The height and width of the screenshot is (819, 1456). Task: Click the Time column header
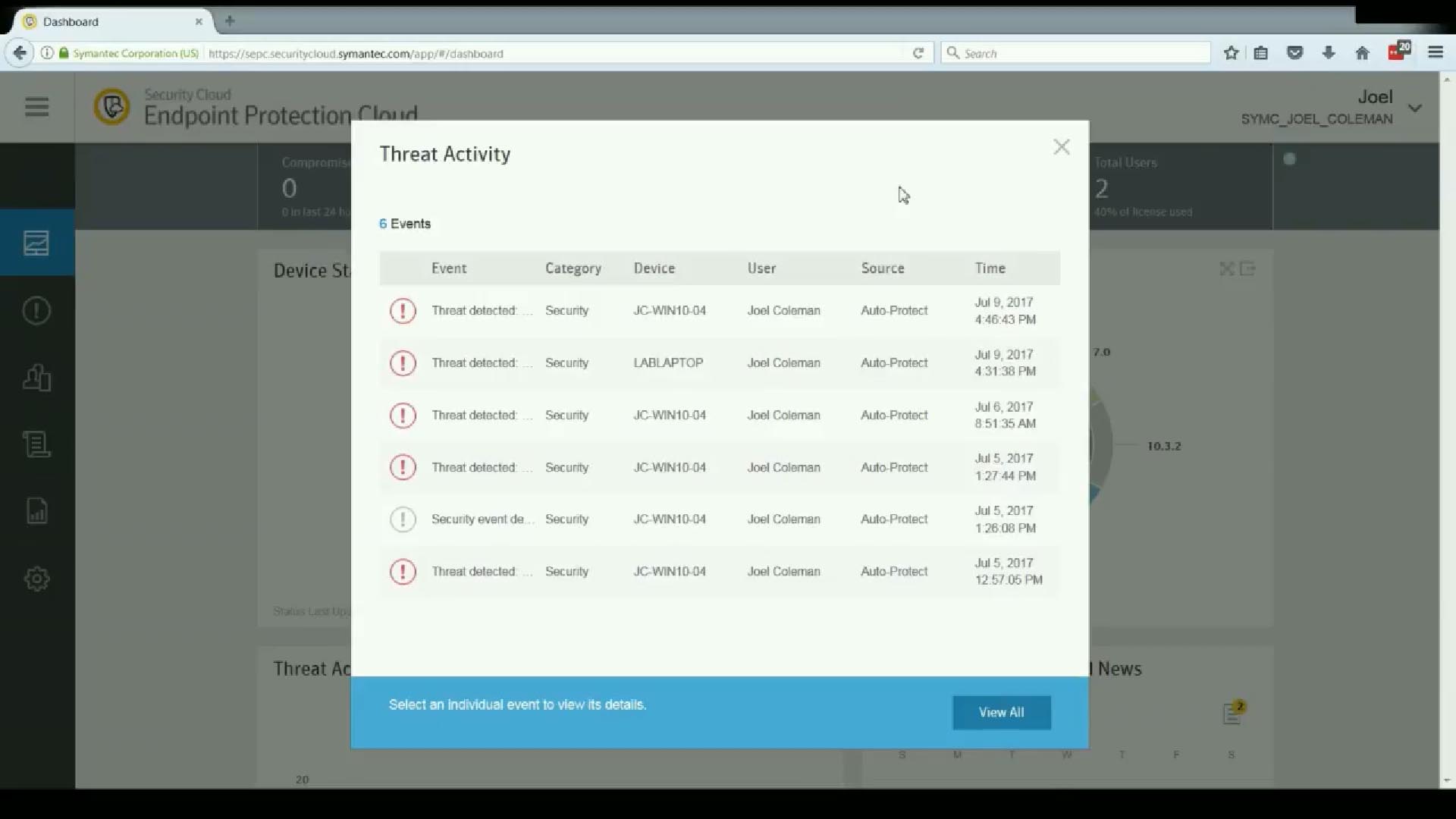pyautogui.click(x=990, y=268)
